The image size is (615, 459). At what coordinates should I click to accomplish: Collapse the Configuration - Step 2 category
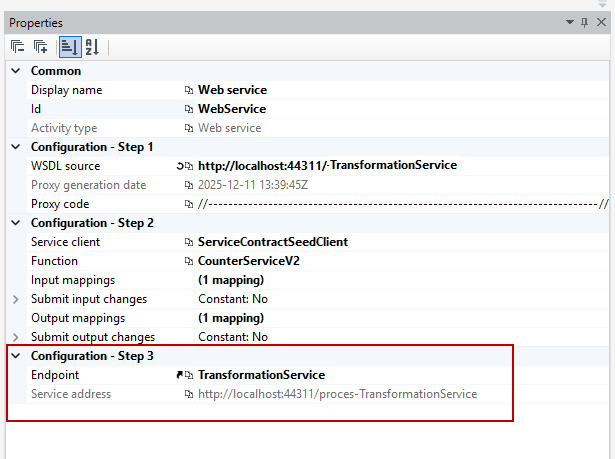click(x=16, y=223)
